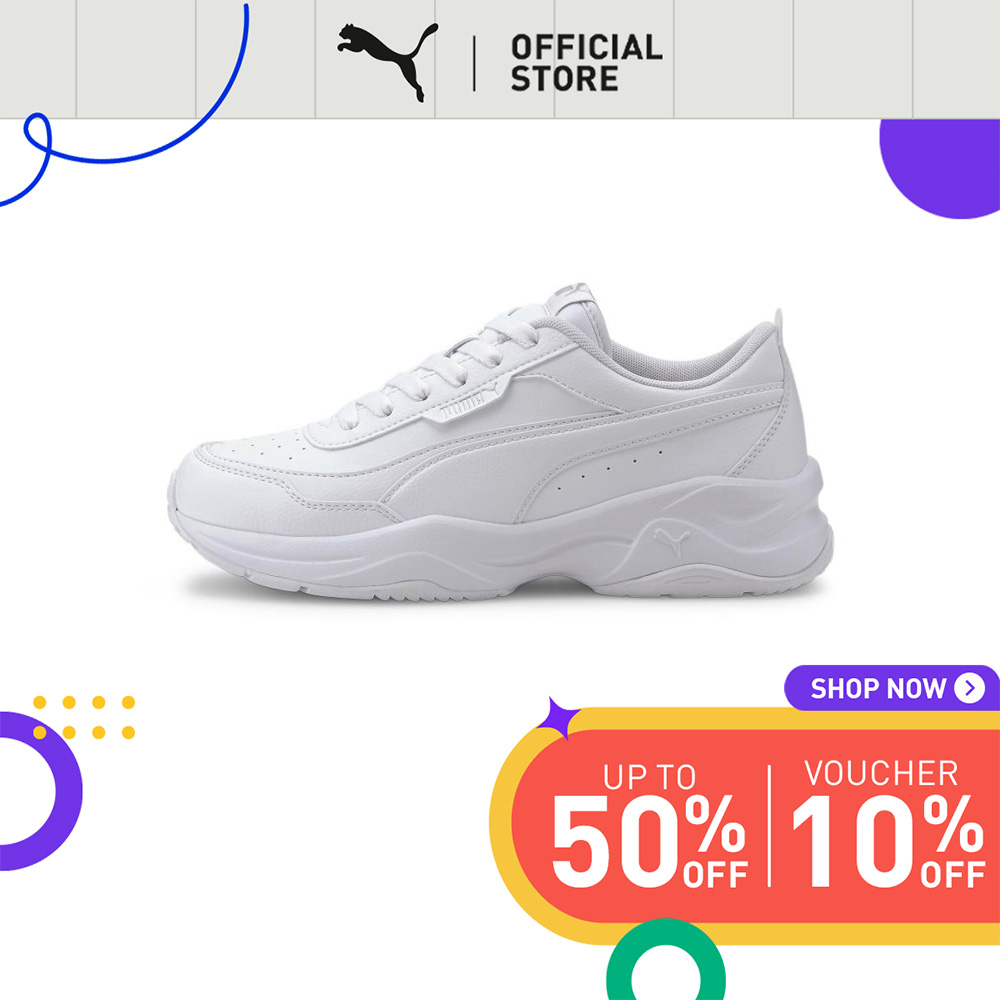Click the green ring shape at bottom

666,960
